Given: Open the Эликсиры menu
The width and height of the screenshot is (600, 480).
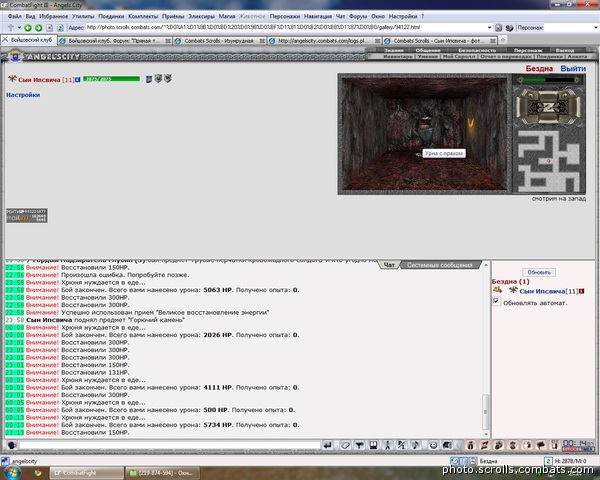Looking at the screenshot, I should pos(201,16).
